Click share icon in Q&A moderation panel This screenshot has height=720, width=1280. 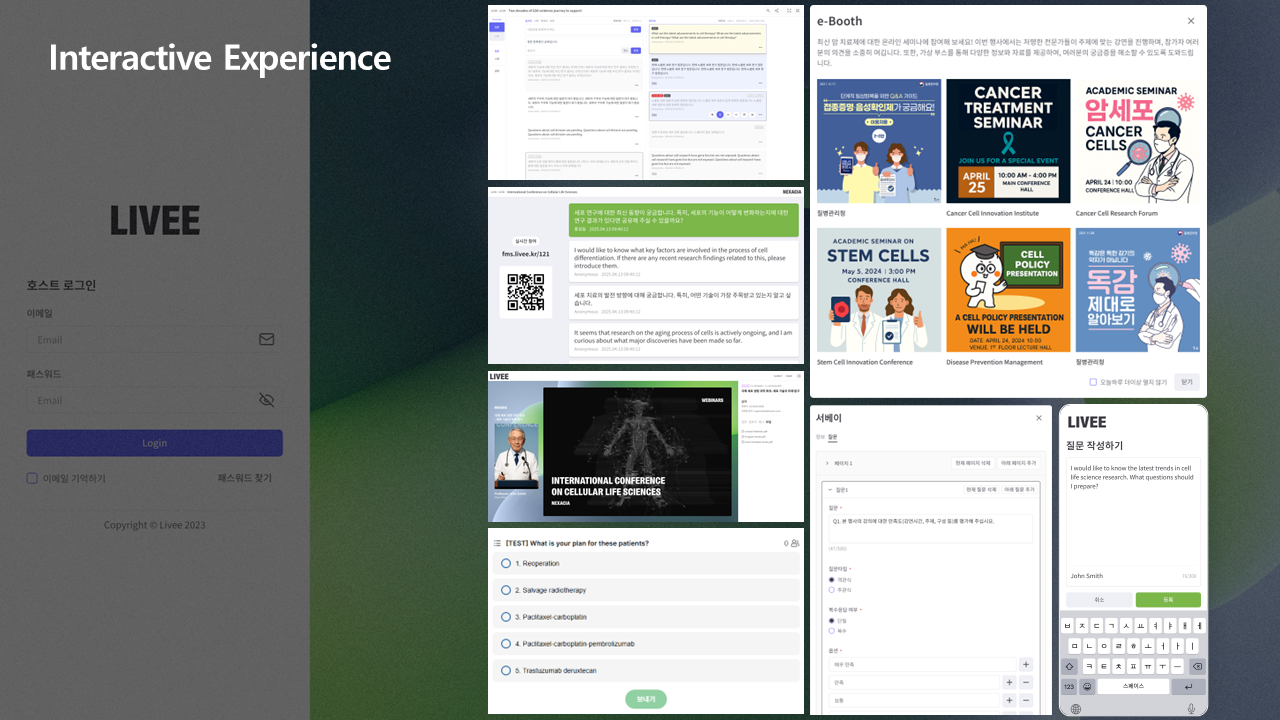[778, 10]
